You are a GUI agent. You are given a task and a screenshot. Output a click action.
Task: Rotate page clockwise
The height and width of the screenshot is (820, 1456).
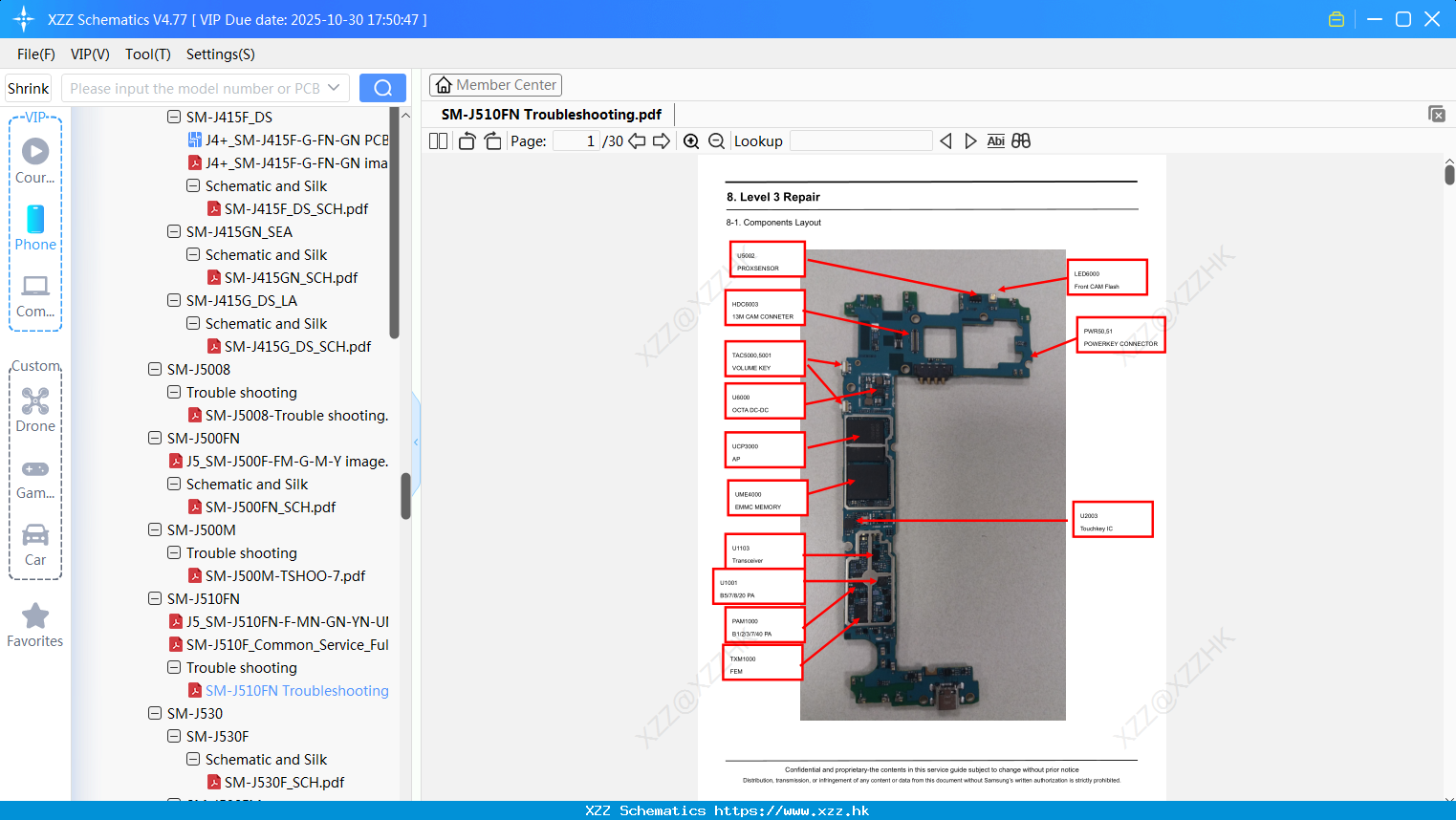coord(492,141)
